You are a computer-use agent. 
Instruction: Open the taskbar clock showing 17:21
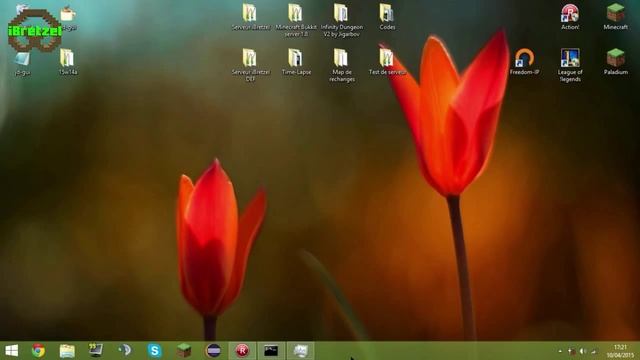pos(620,351)
